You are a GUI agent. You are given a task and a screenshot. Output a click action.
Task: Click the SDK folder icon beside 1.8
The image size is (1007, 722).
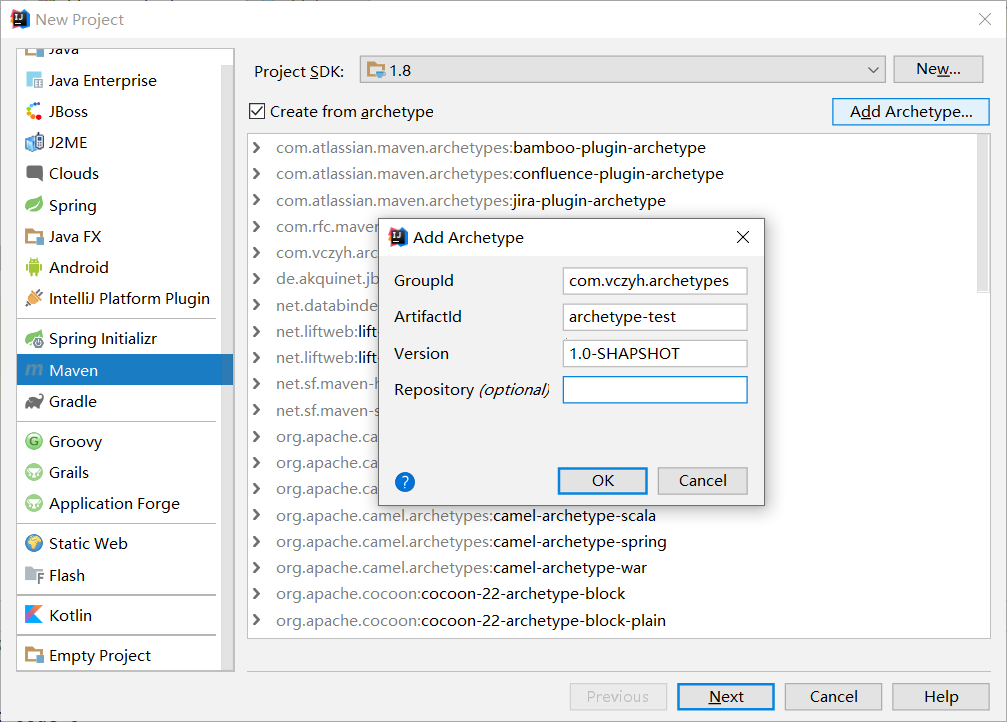pos(376,71)
